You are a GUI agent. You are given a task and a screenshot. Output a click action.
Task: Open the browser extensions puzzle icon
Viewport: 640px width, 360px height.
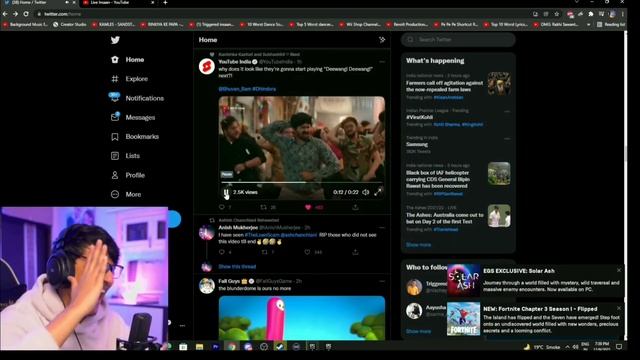pyautogui.click(x=591, y=14)
